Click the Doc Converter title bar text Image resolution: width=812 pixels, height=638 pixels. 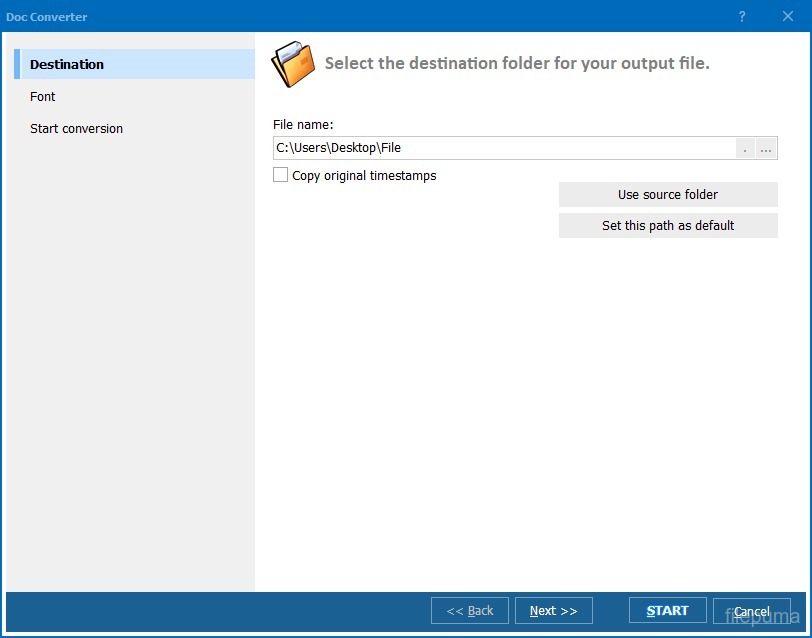(47, 17)
